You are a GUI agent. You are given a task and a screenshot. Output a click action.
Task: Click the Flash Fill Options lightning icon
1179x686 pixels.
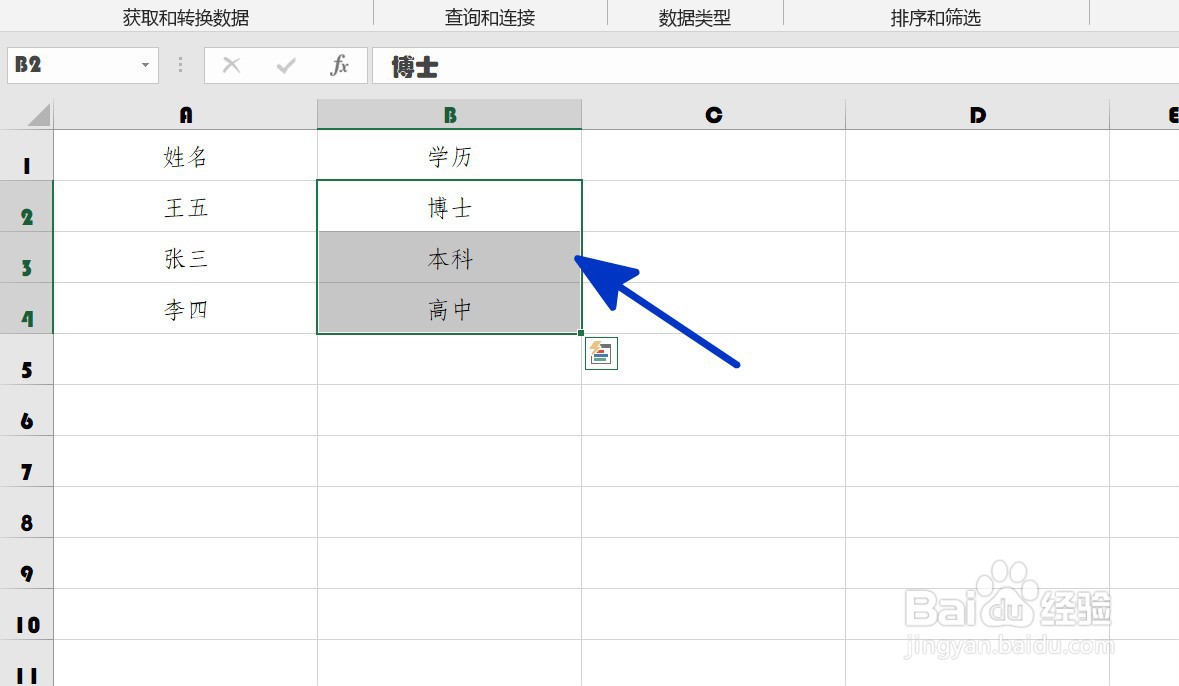(601, 353)
